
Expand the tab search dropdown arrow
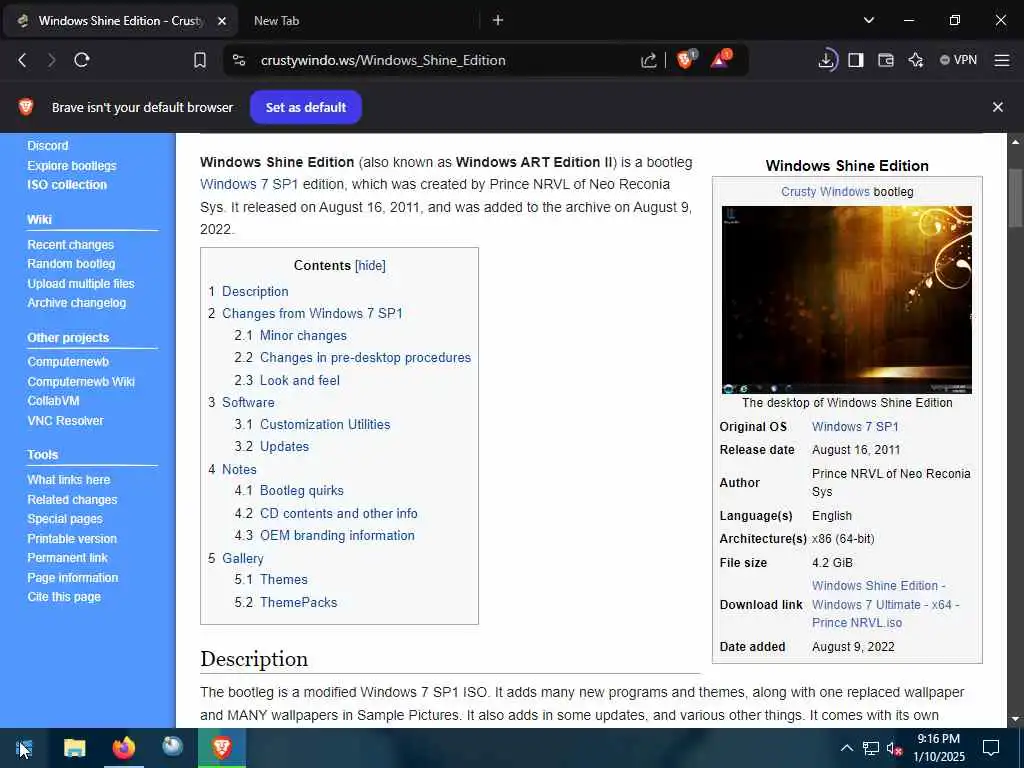[869, 20]
